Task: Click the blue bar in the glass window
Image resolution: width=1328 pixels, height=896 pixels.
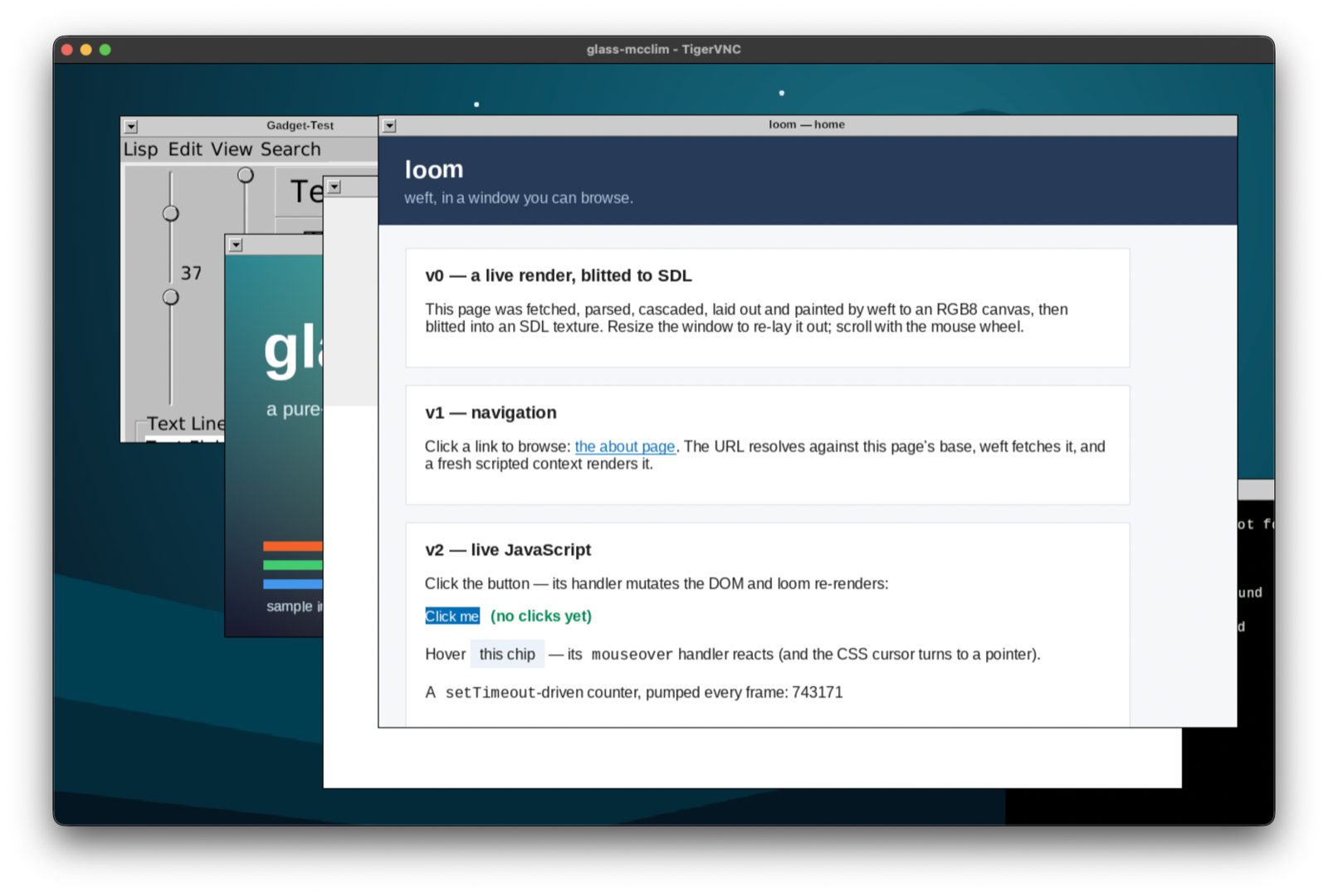Action: (293, 584)
